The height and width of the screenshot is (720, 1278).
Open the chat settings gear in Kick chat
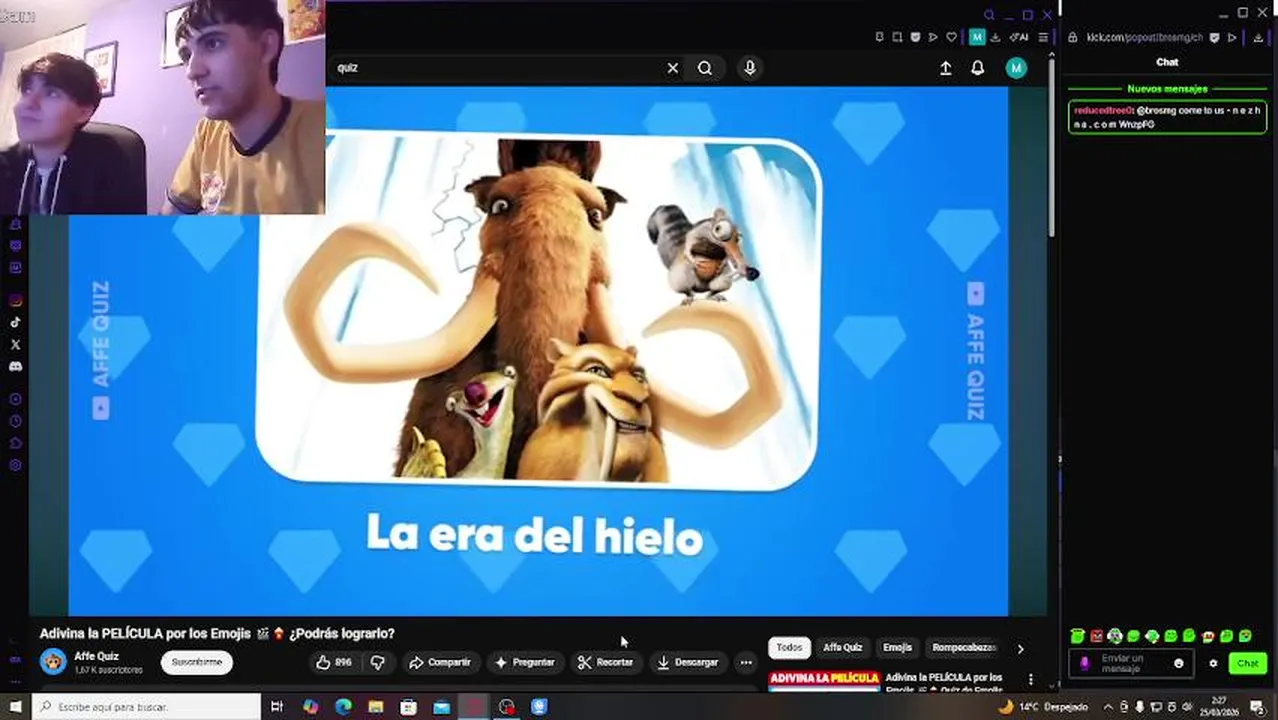click(1213, 663)
